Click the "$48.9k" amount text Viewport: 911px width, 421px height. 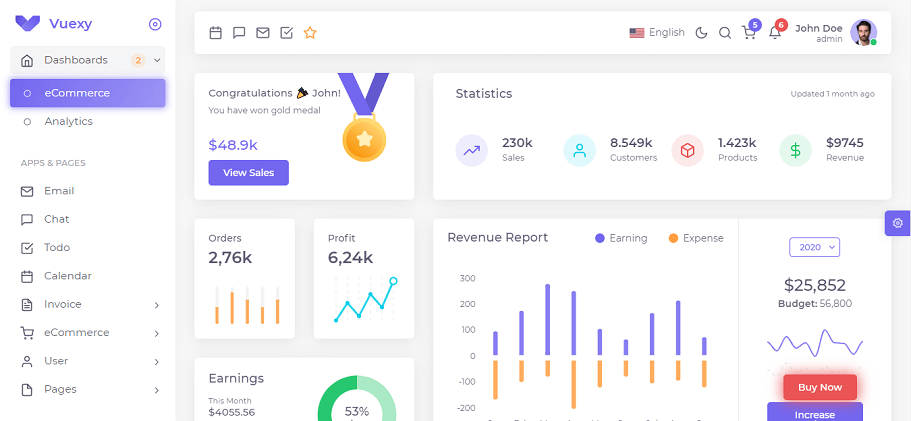click(x=233, y=145)
